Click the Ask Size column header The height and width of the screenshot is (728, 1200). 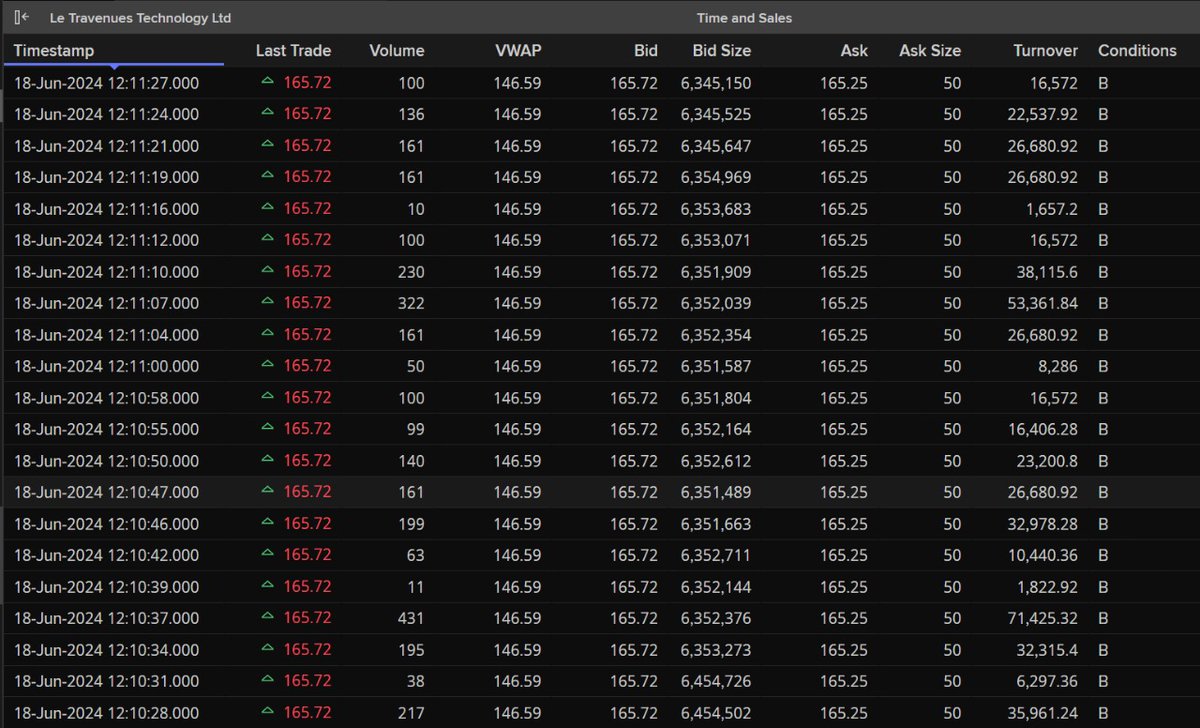click(x=930, y=51)
